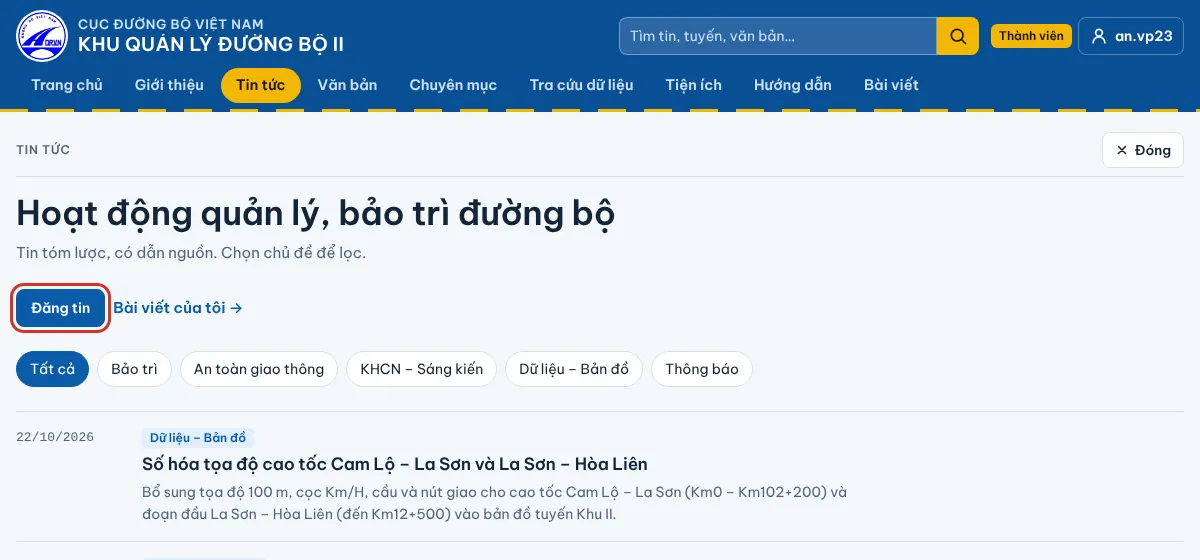Screen dimensions: 1200x560
Task: Focus the Tìm tin, tuyến, văn bản search field
Action: 778,36
